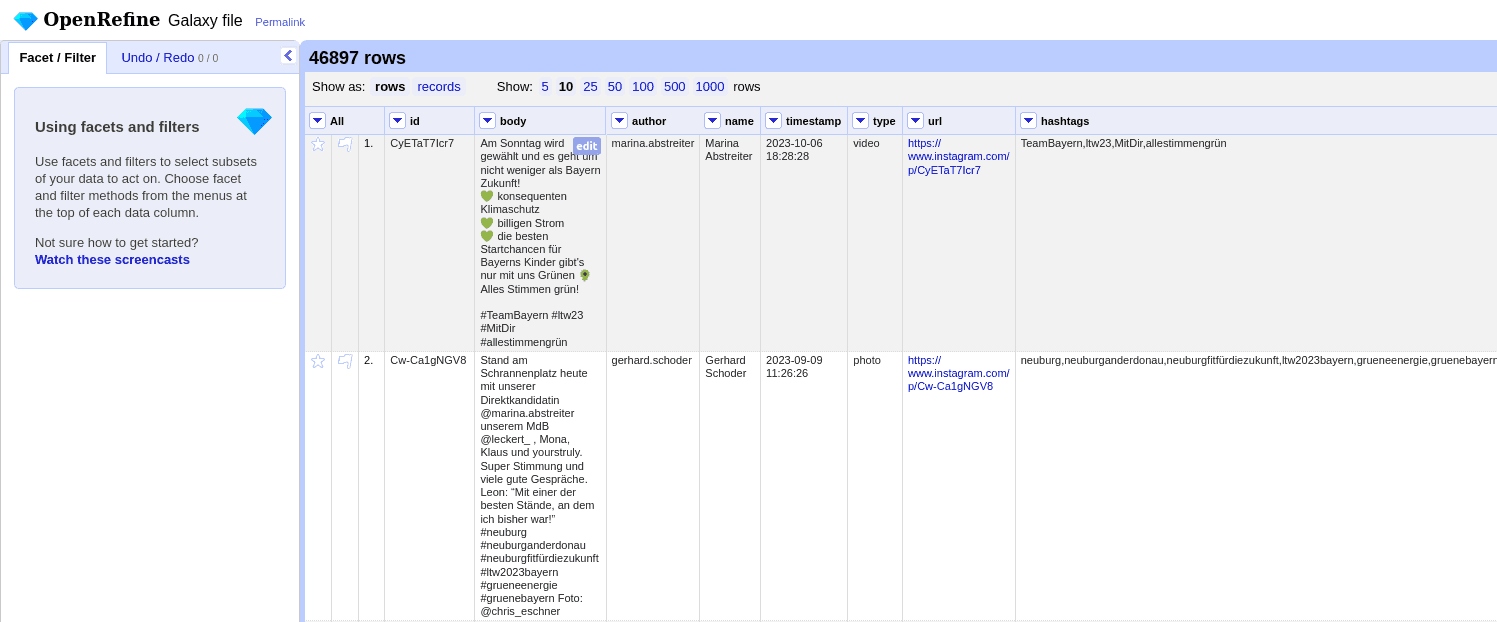The width and height of the screenshot is (1497, 622).
Task: Switch to the Undo / Redo tab
Action: (x=156, y=57)
